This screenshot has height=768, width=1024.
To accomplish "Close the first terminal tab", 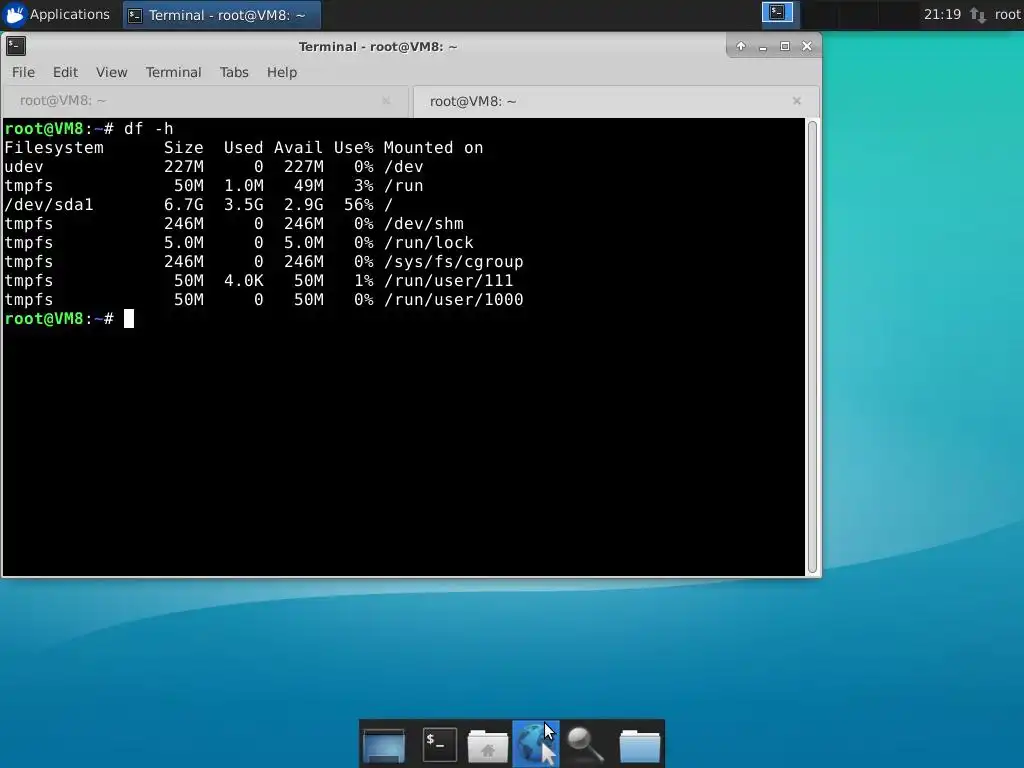I will 386,101.
